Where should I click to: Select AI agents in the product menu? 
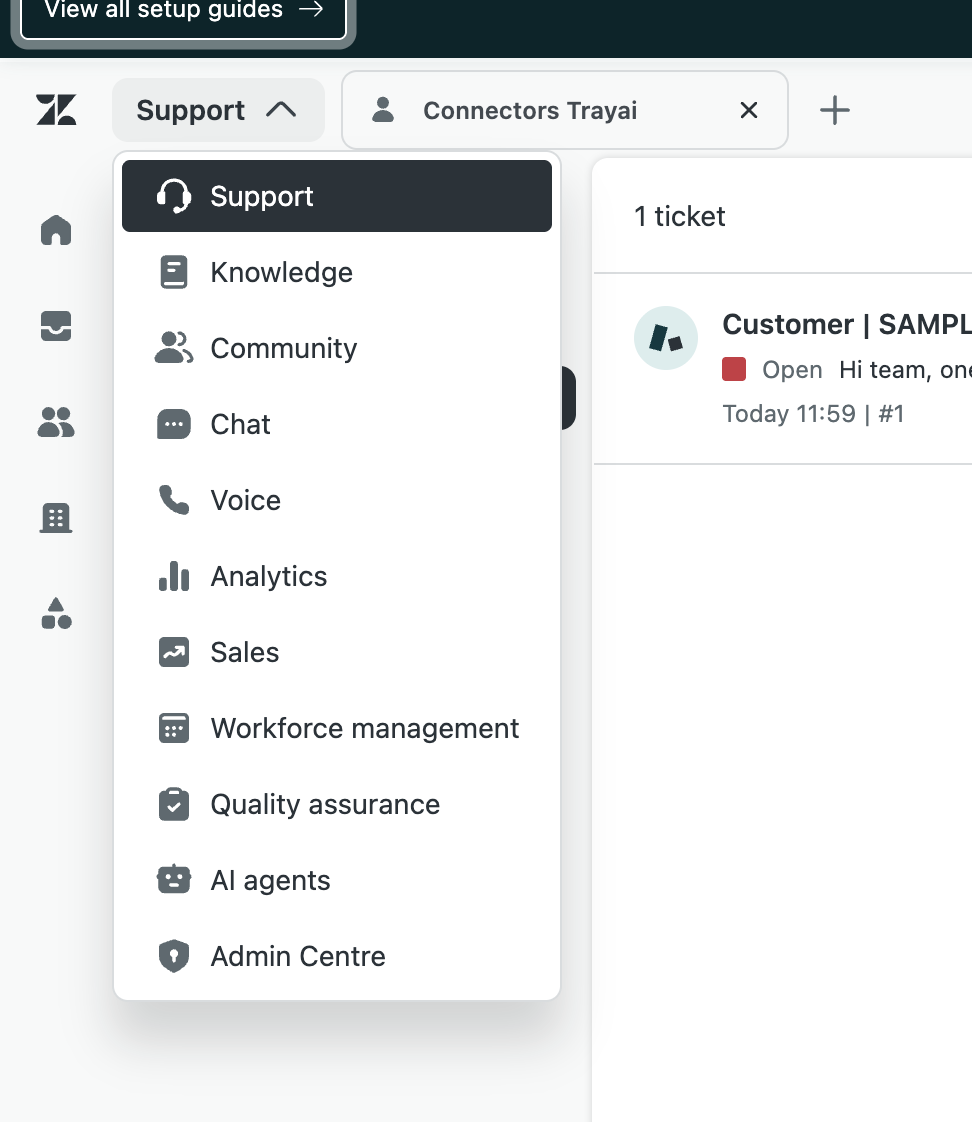coord(337,880)
